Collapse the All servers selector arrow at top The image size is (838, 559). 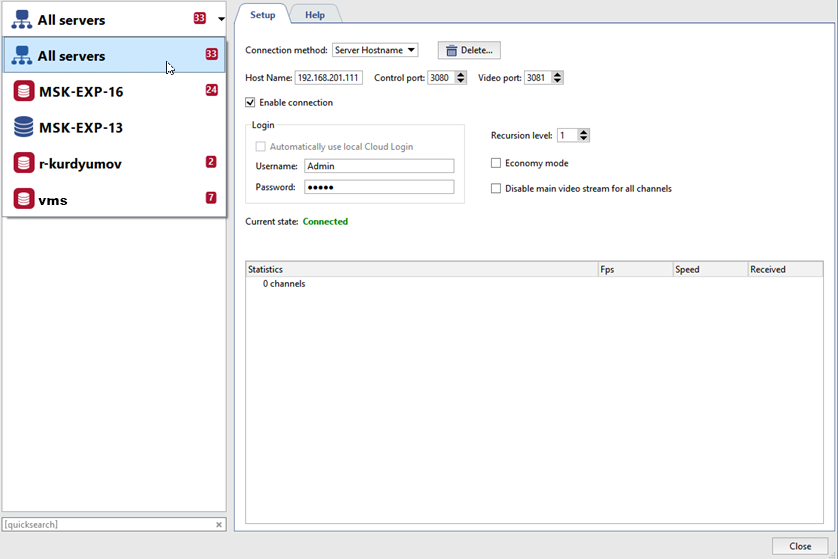pos(221,19)
